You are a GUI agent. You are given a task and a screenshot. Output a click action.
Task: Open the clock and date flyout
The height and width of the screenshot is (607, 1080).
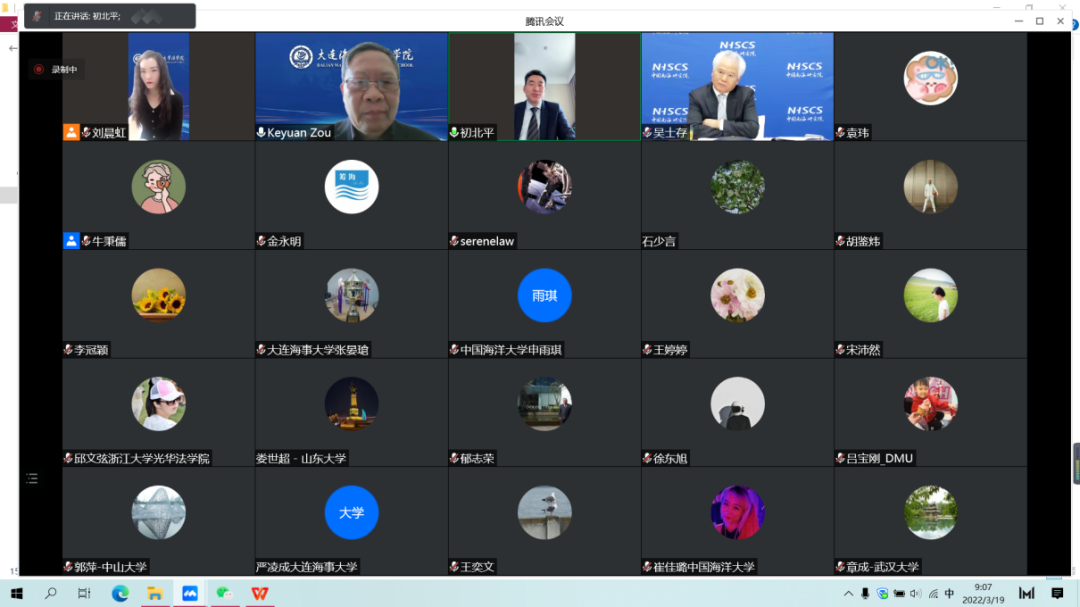pos(983,593)
